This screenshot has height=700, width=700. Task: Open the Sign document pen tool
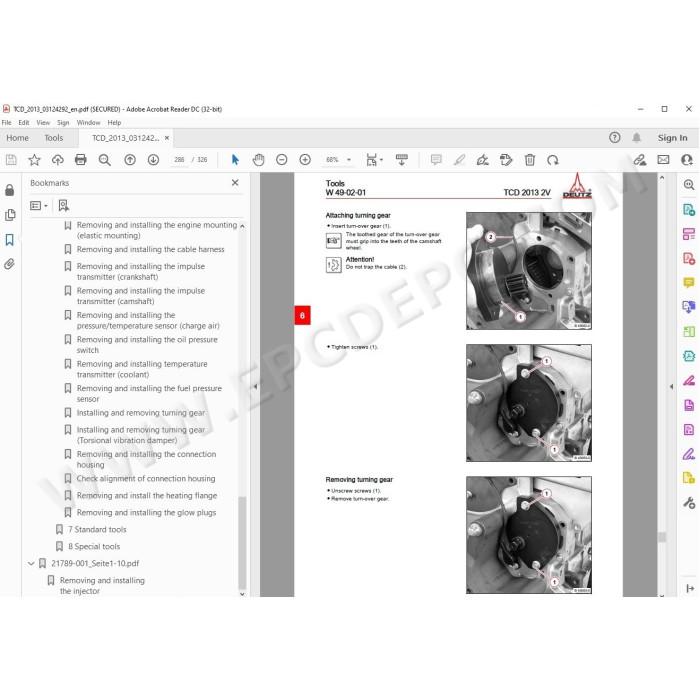click(x=483, y=160)
